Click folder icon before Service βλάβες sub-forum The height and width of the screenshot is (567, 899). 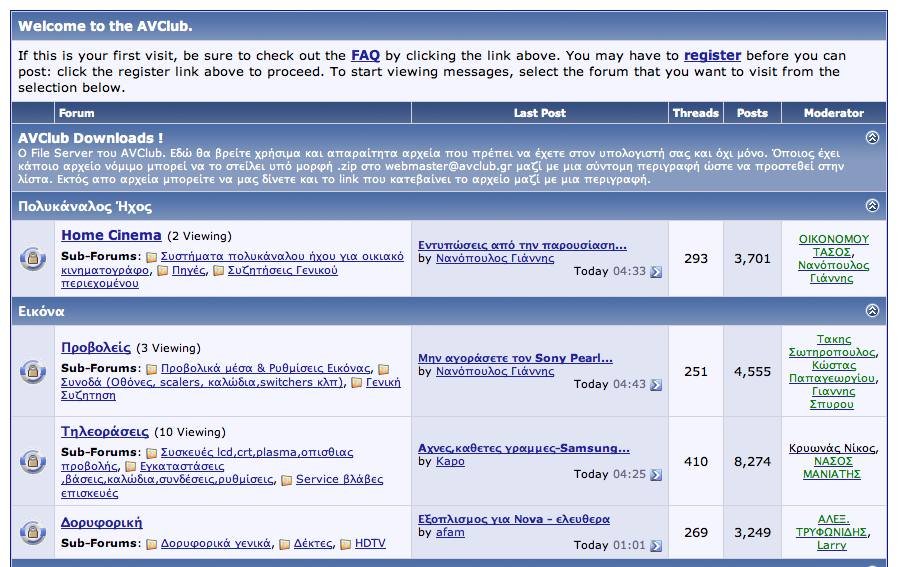pos(287,480)
